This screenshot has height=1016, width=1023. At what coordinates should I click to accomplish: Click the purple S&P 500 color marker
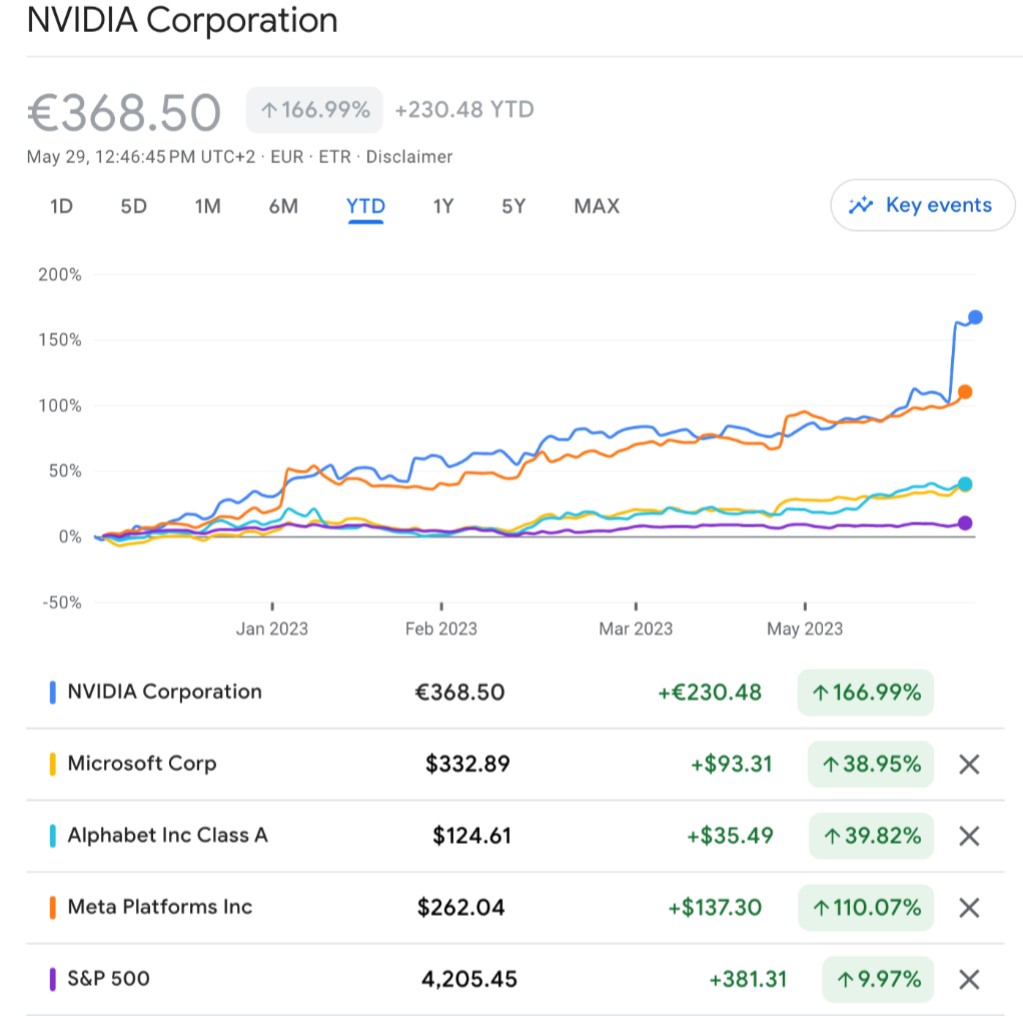point(52,979)
